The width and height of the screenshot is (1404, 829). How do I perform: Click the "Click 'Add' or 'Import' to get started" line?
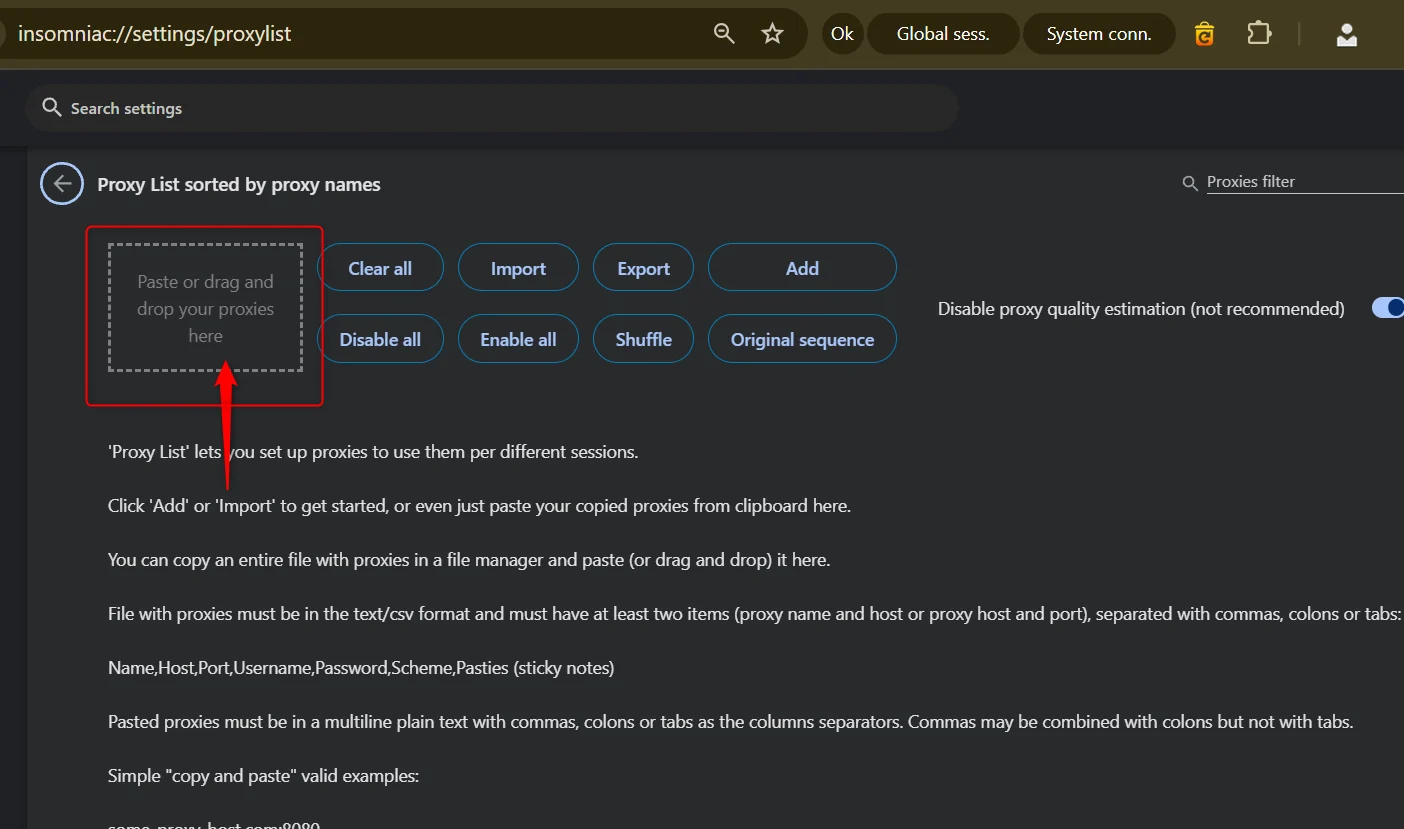click(479, 505)
